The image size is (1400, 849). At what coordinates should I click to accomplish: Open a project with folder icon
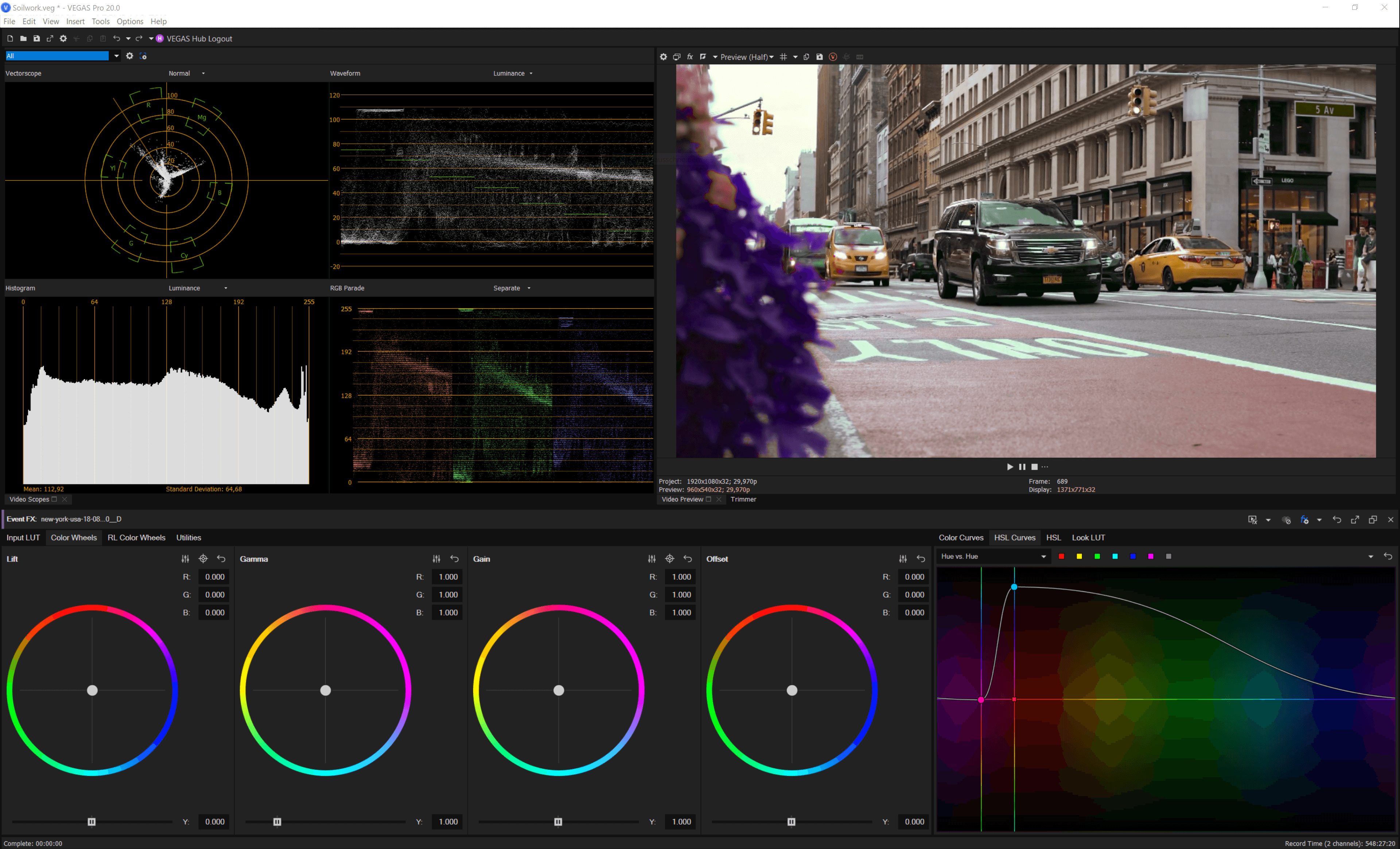[23, 39]
